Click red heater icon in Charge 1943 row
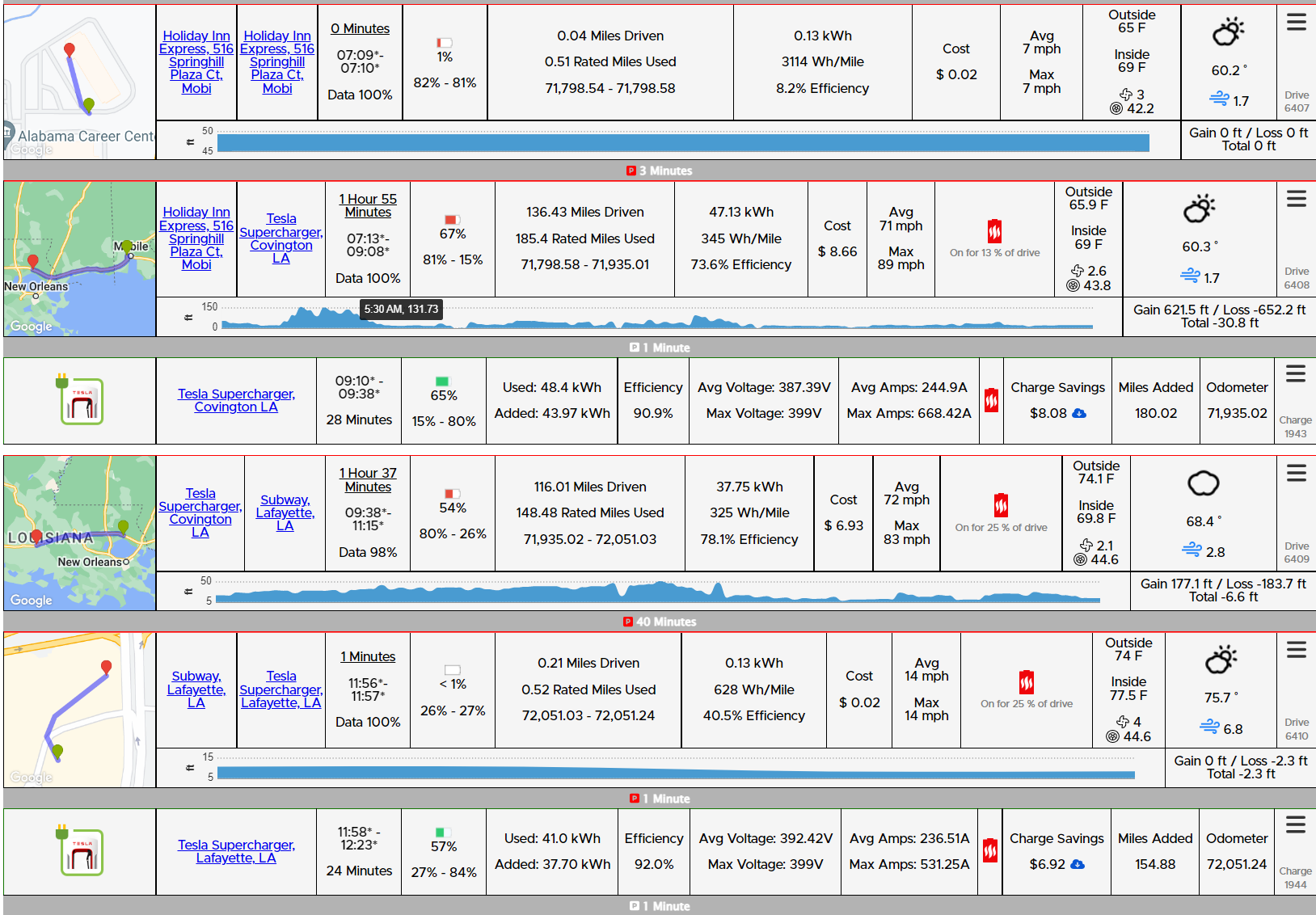This screenshot has height=915, width=1316. click(991, 400)
